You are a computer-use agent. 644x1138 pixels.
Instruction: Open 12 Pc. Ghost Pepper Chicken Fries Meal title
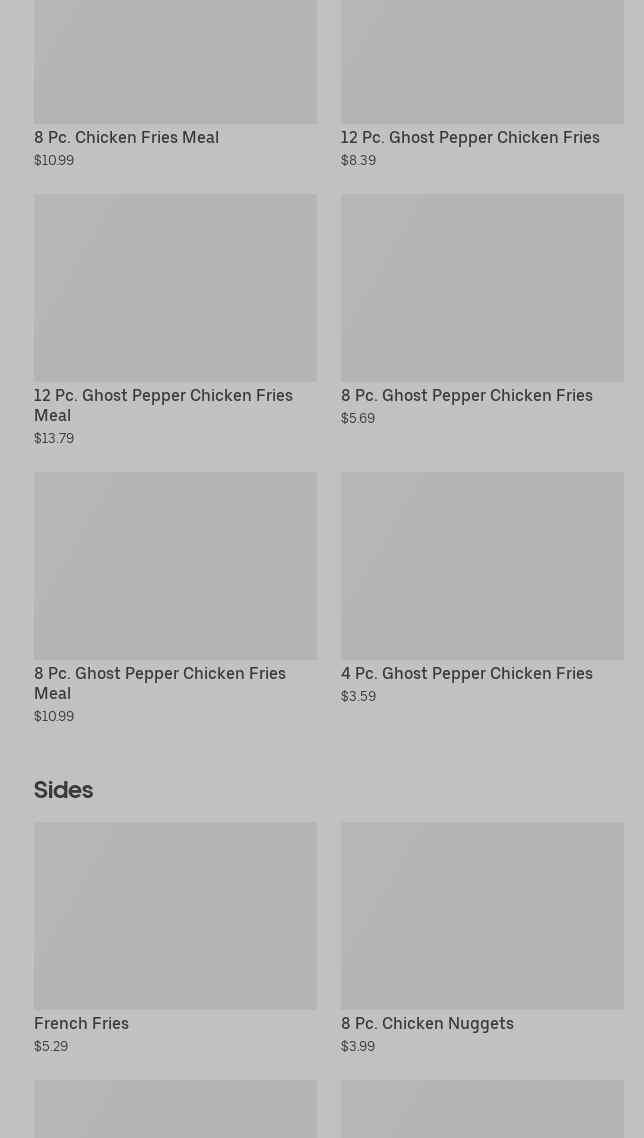[163, 405]
